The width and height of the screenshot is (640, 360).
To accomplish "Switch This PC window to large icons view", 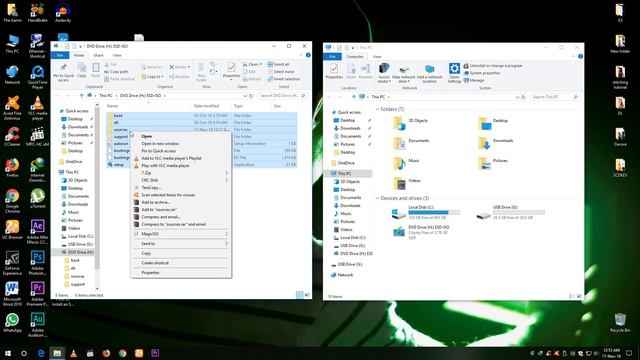I will [579, 296].
